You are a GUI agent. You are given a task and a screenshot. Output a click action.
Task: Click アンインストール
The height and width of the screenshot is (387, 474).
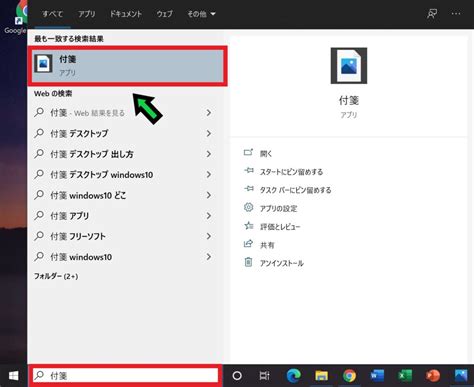282,263
